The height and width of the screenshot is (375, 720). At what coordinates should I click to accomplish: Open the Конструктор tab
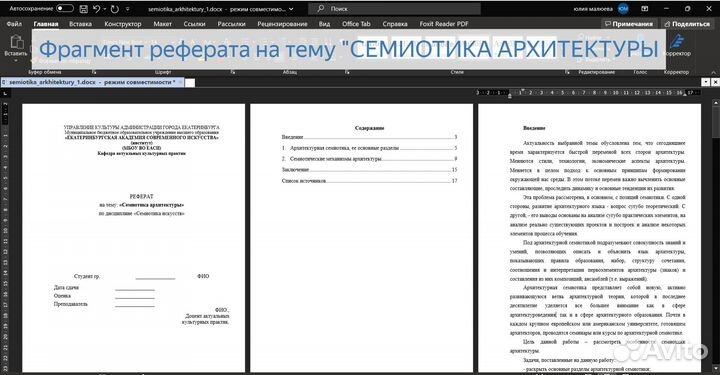click(123, 24)
